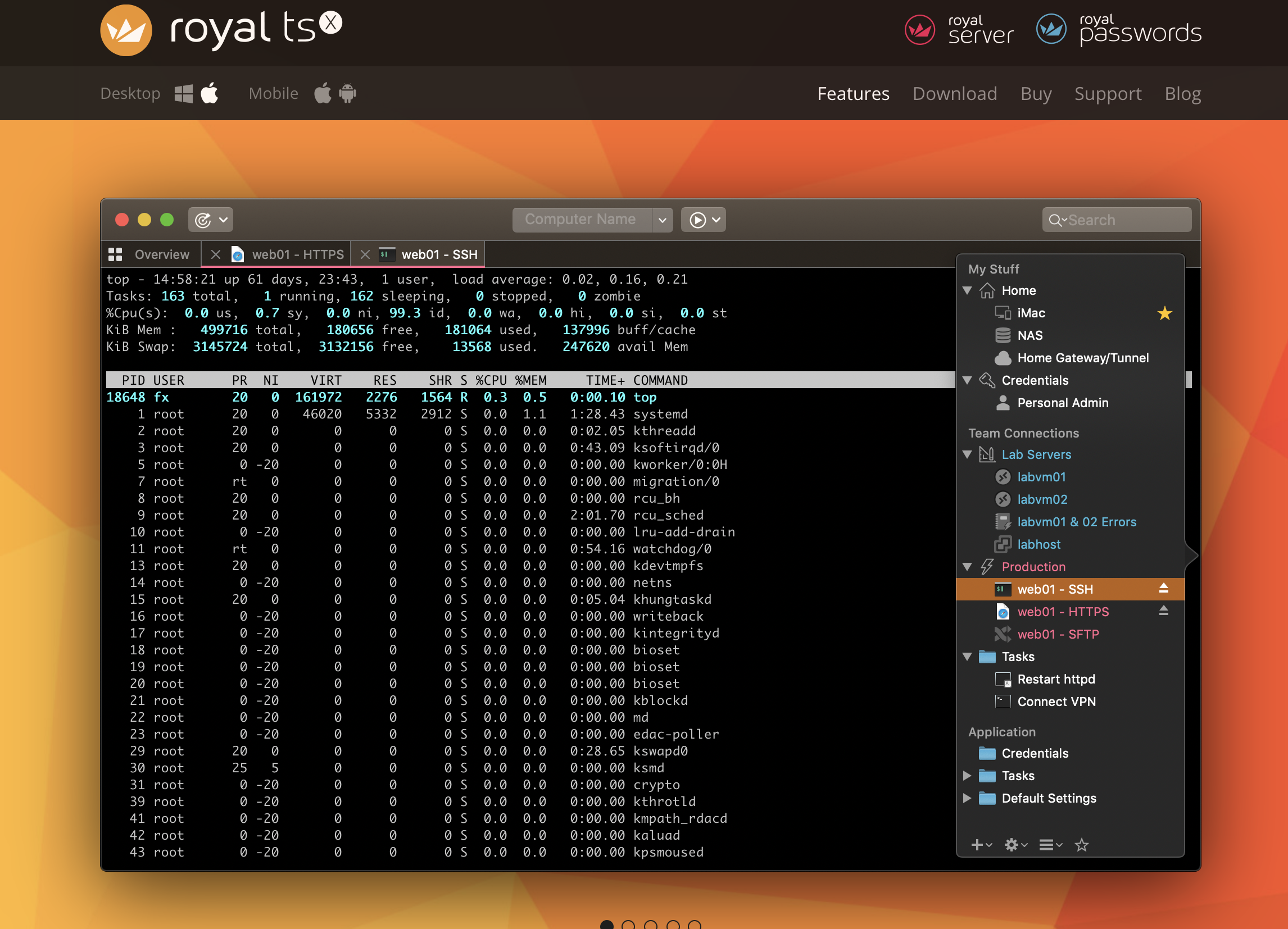Click the Royal TSX orange crown logo

click(x=126, y=31)
